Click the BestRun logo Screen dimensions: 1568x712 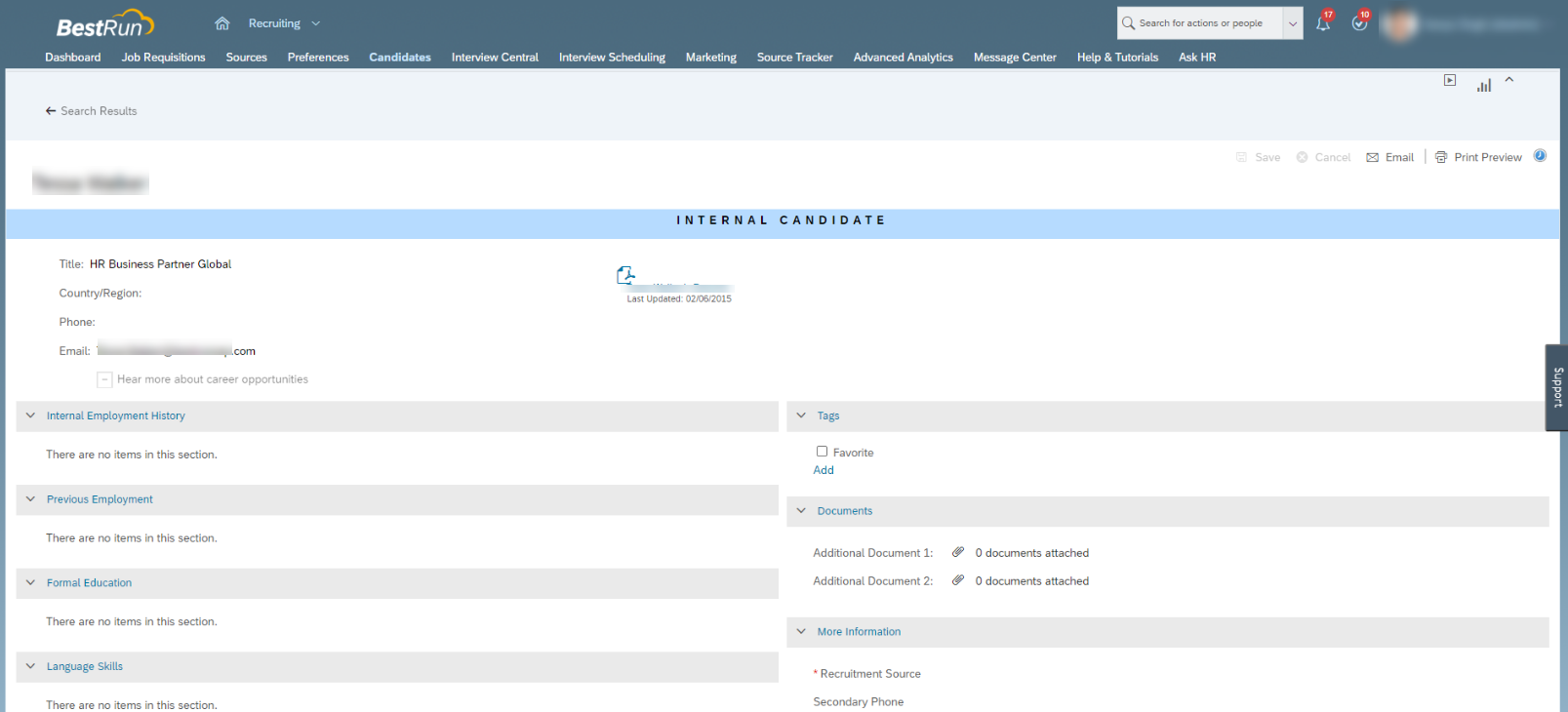[x=105, y=23]
